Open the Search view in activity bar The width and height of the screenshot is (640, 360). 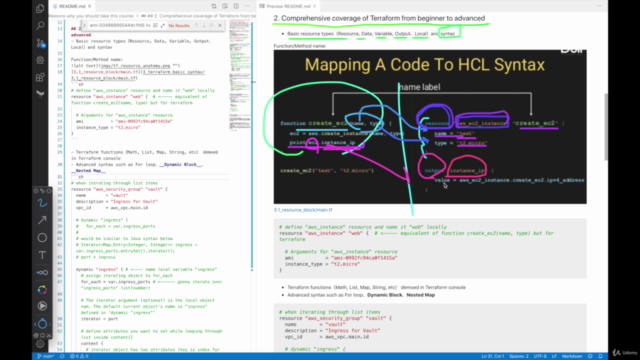(x=40, y=26)
